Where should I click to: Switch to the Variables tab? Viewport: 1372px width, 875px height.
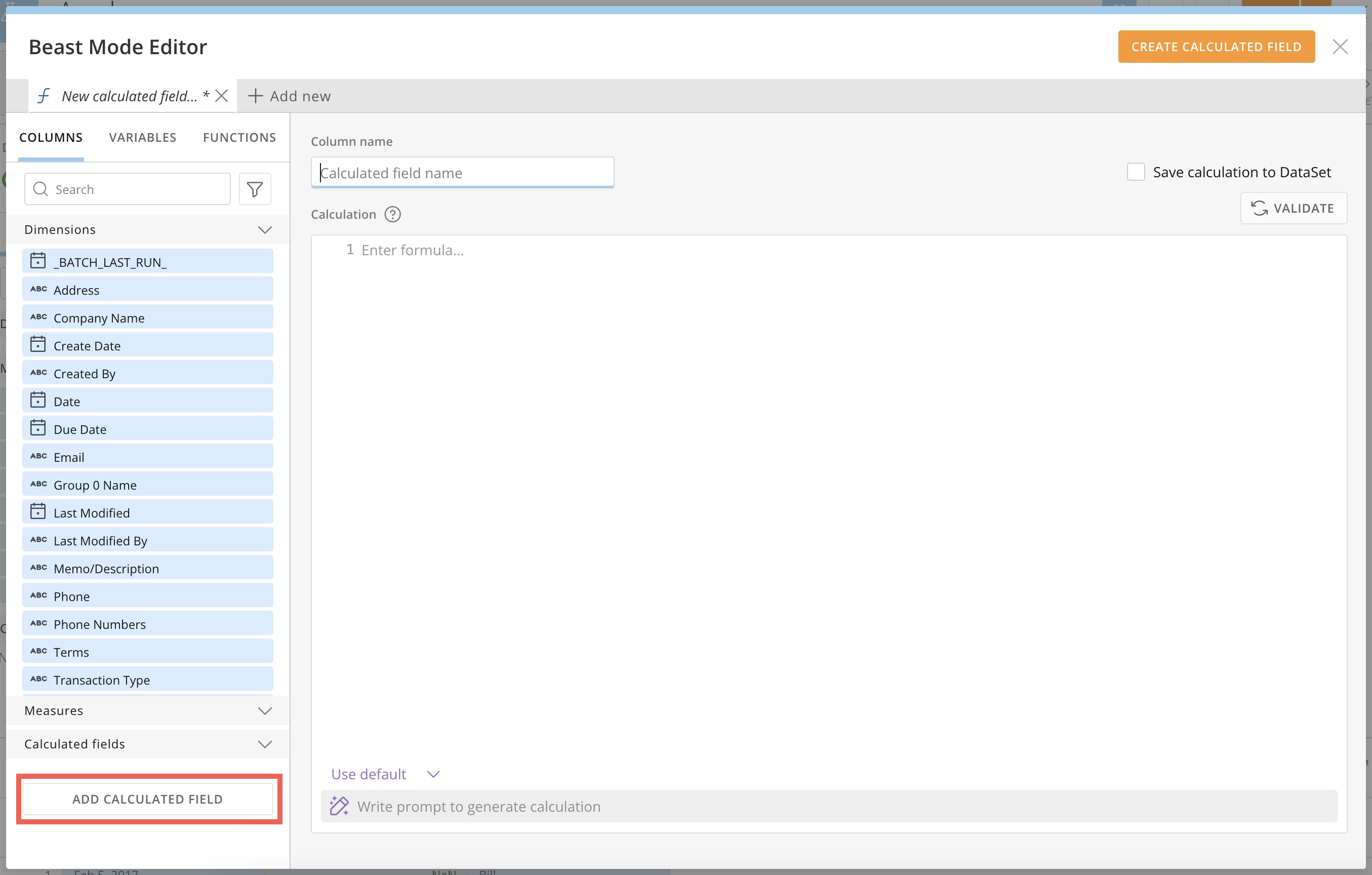click(142, 137)
